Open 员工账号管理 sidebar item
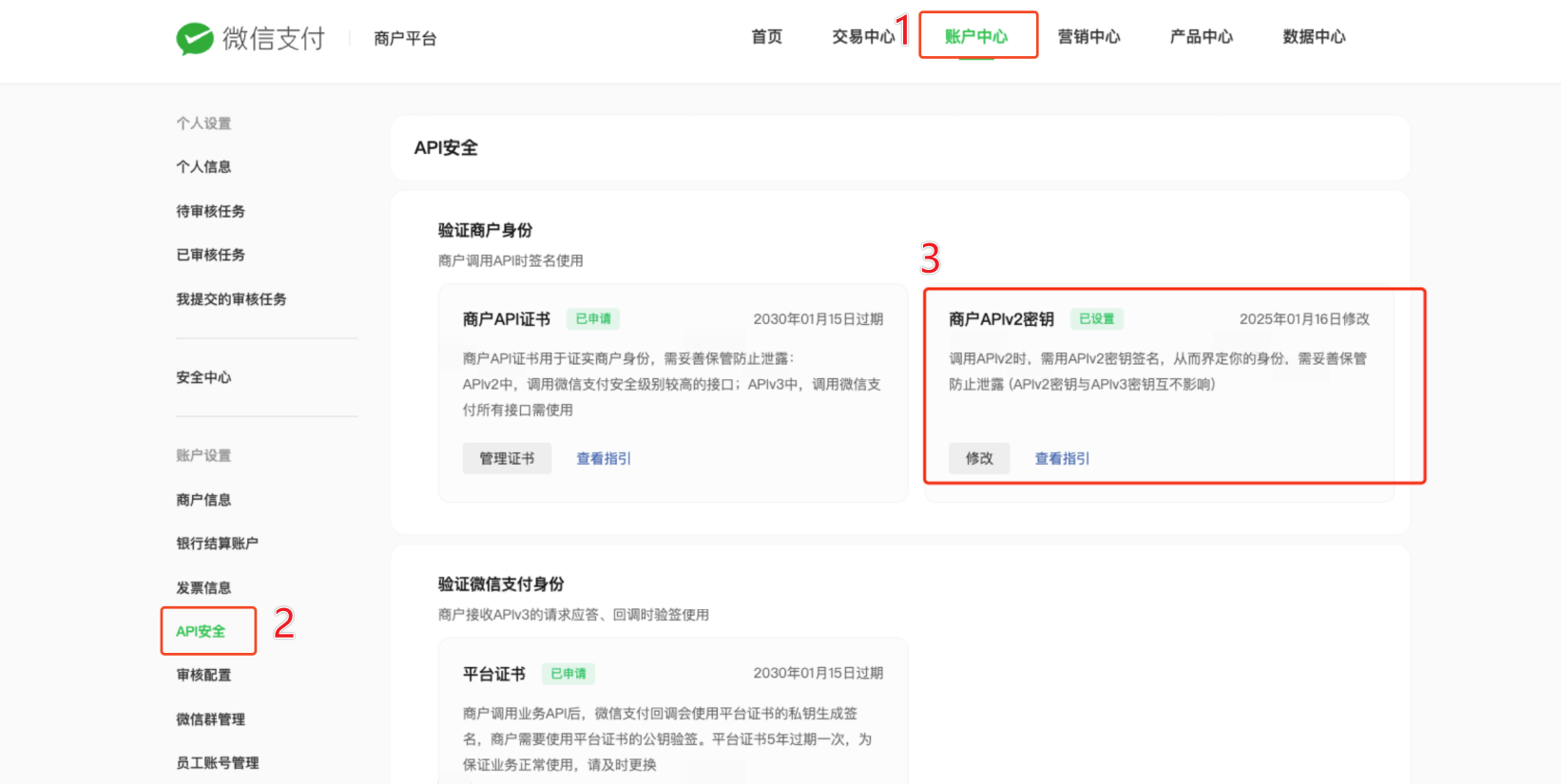1561x784 pixels. click(x=217, y=763)
